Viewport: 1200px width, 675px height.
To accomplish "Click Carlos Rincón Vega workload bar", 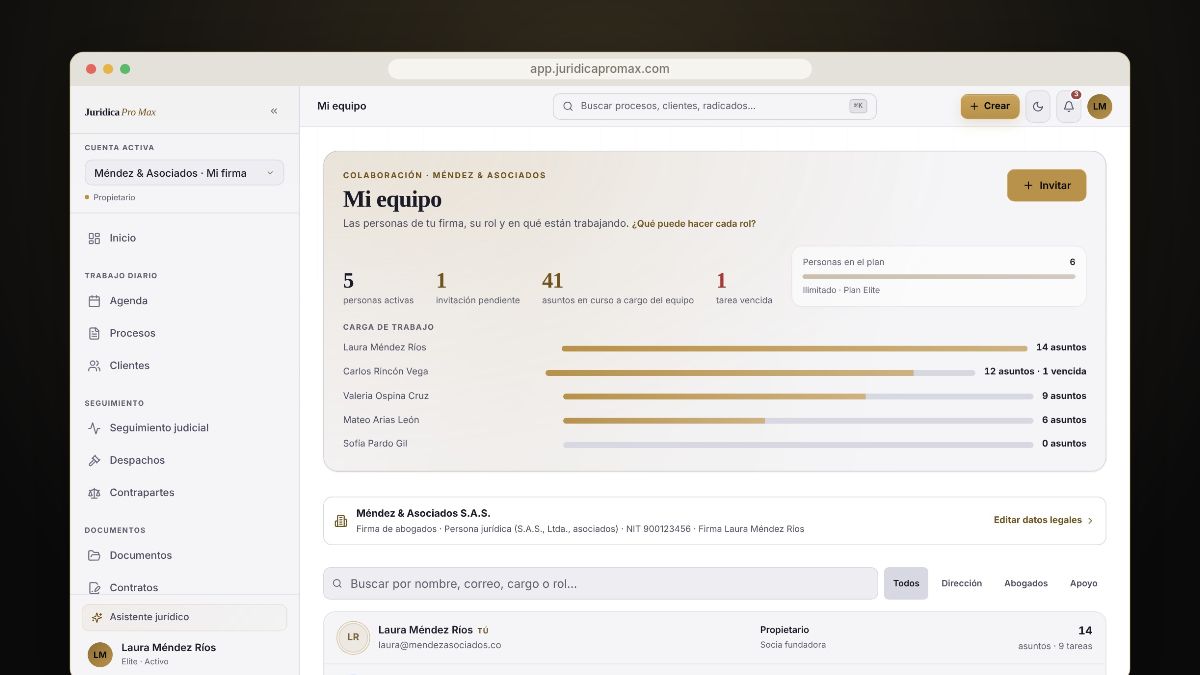I will pyautogui.click(x=760, y=372).
